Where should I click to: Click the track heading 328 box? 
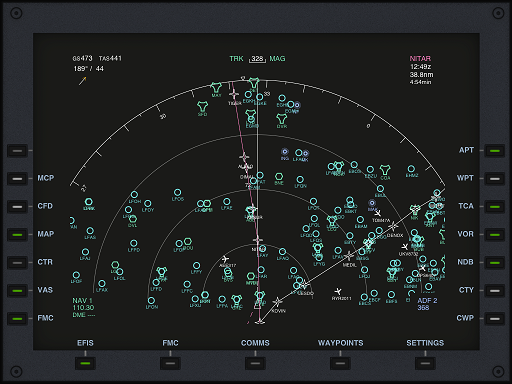[x=257, y=59]
